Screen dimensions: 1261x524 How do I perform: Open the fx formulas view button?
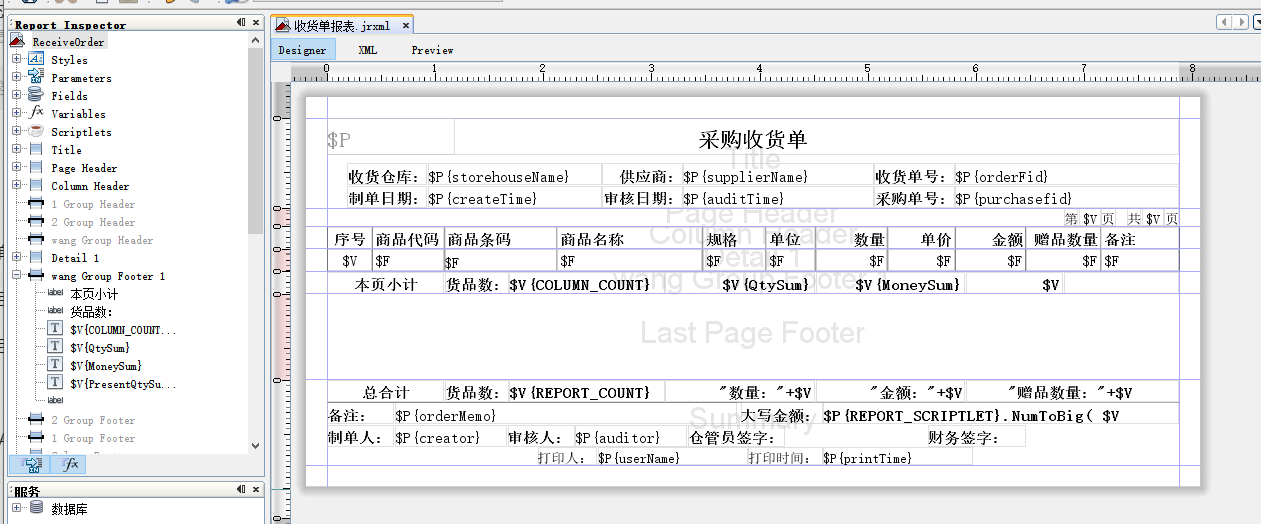click(70, 464)
